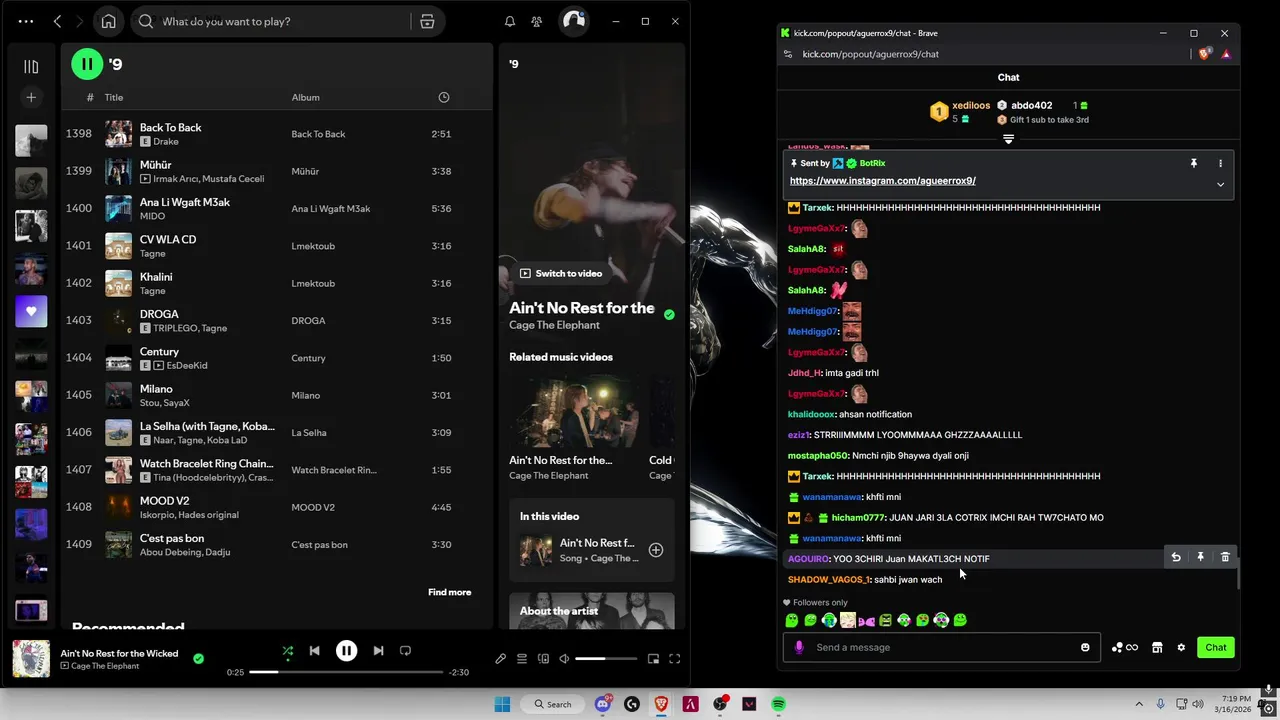Sort playlist by Title column

[x=114, y=97]
